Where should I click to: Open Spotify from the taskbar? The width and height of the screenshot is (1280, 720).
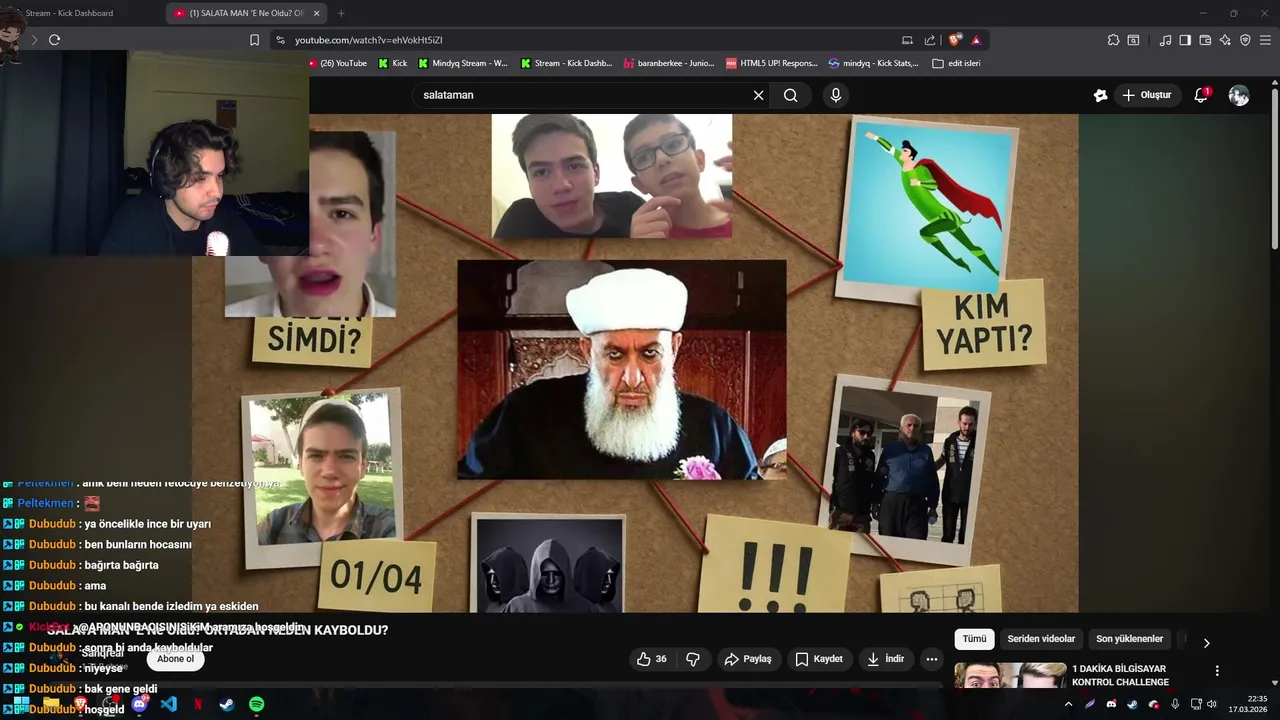coord(256,705)
